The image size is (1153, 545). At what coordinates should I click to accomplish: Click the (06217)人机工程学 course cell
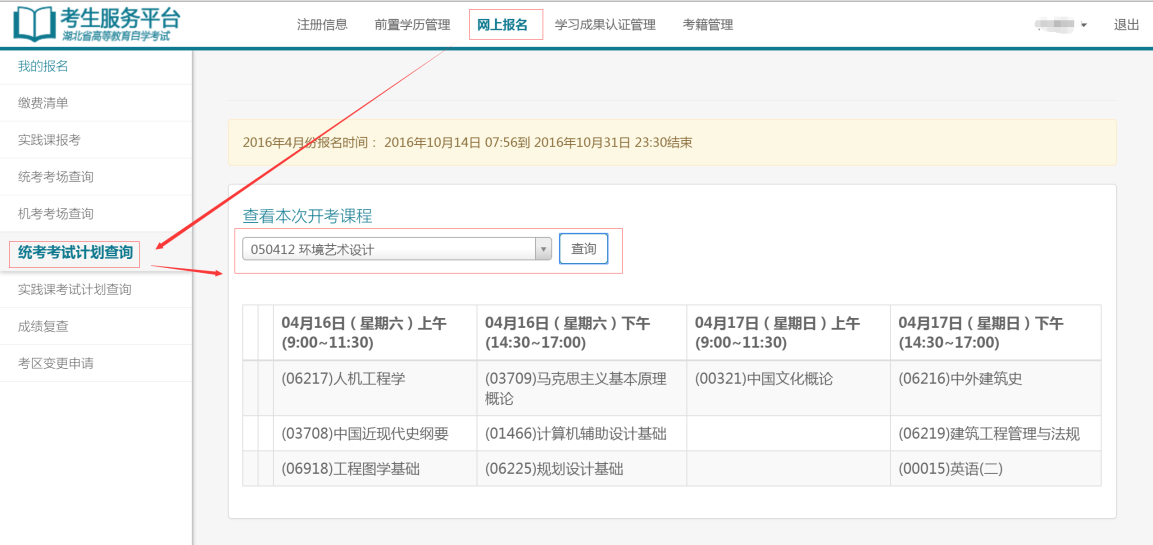pyautogui.click(x=344, y=379)
